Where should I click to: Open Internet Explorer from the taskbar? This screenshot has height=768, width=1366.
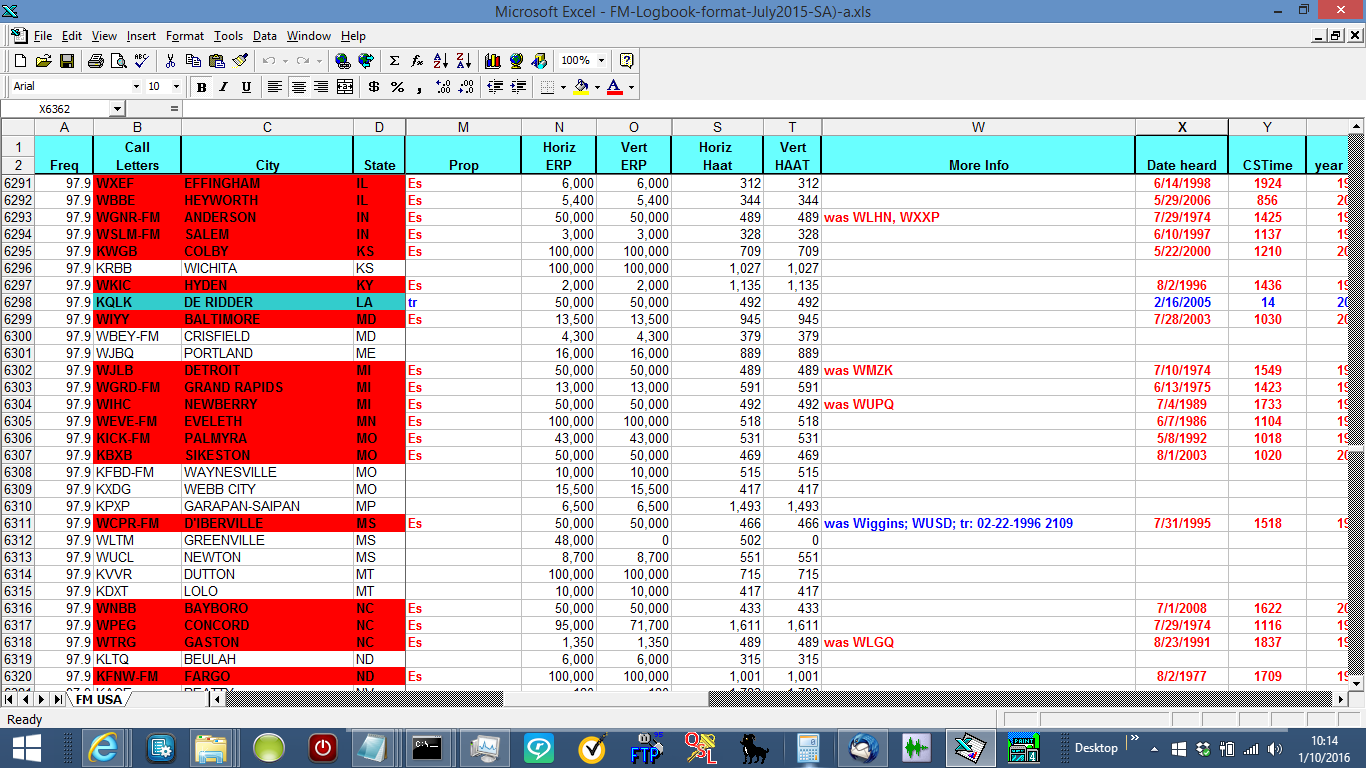click(x=104, y=747)
